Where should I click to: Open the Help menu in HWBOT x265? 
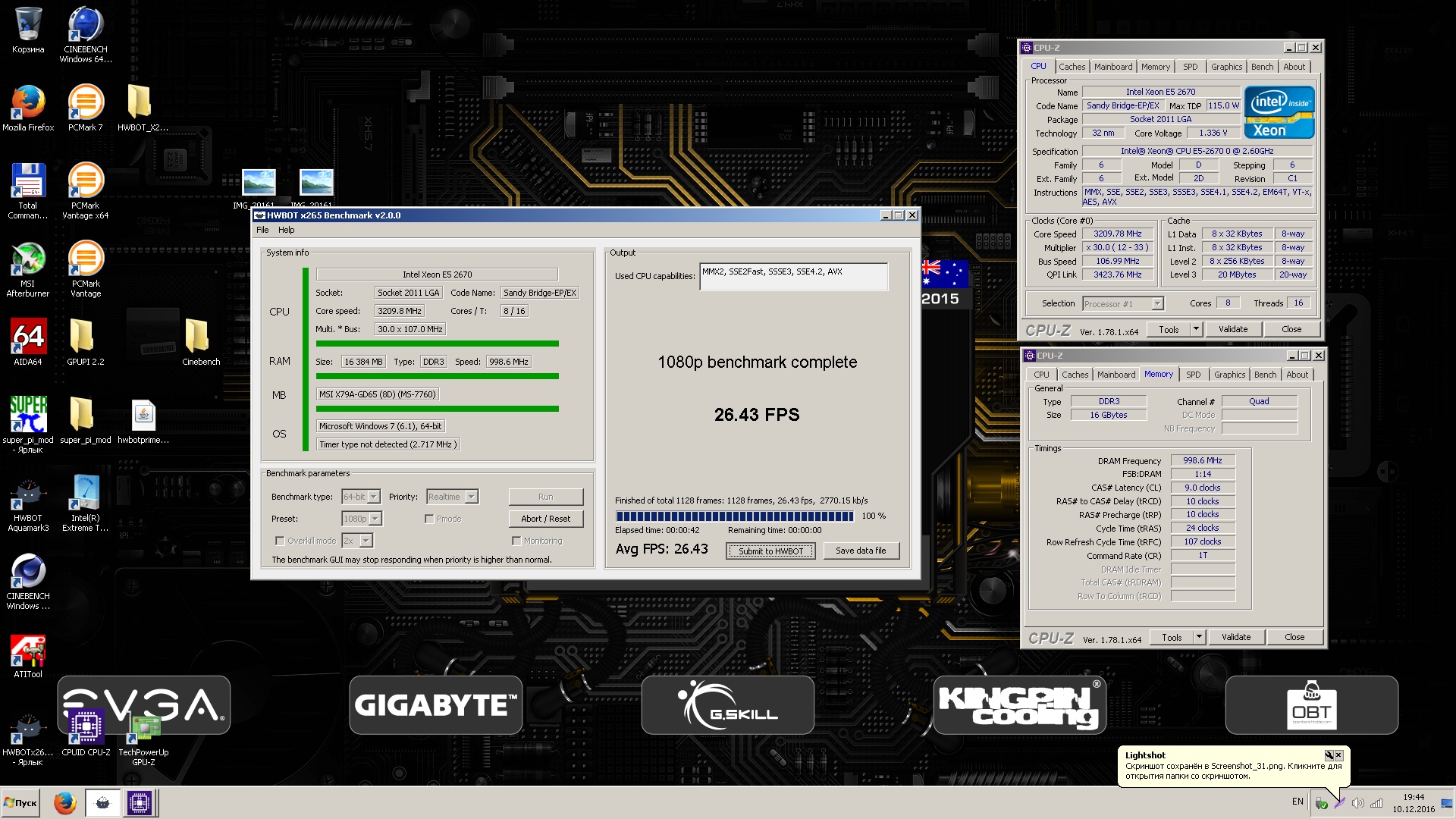point(287,230)
